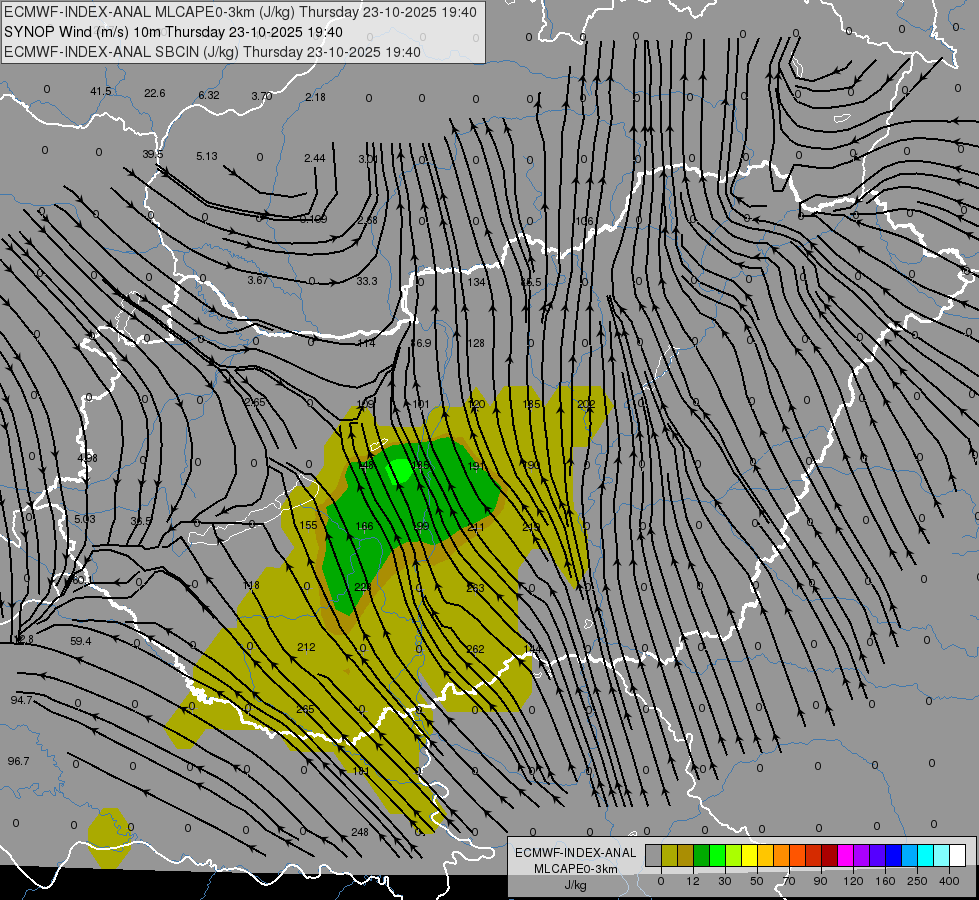
Task: Click the map value 128
Action: pos(476,343)
